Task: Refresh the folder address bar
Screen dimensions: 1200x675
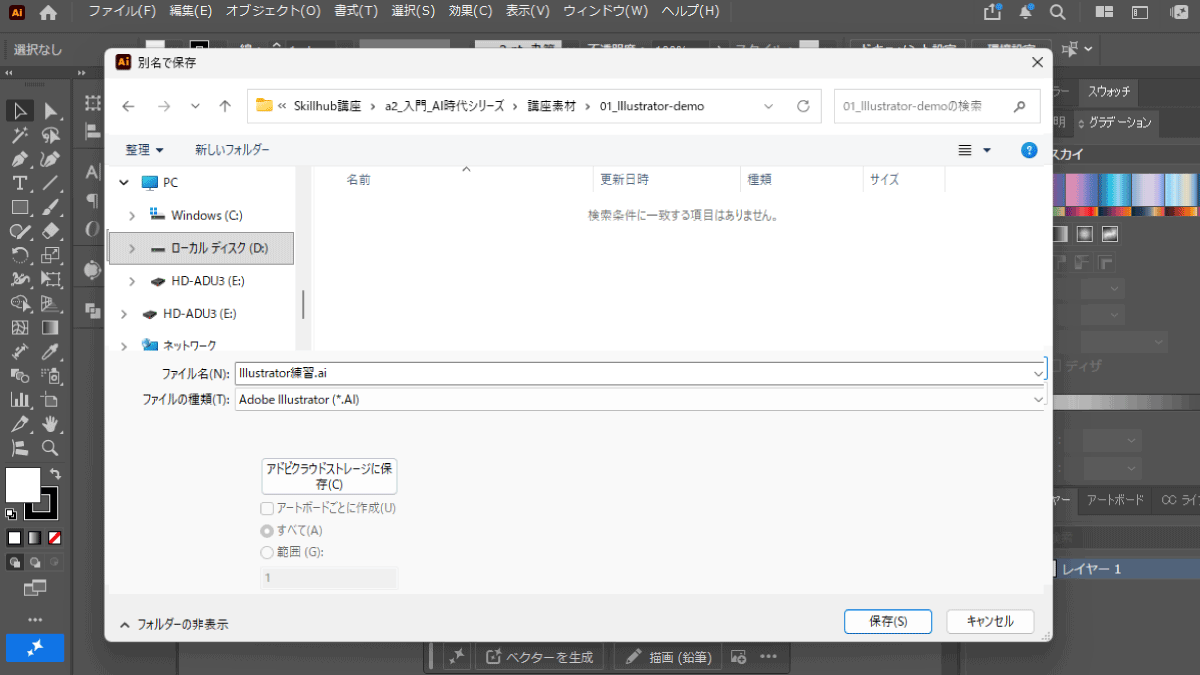Action: point(803,106)
